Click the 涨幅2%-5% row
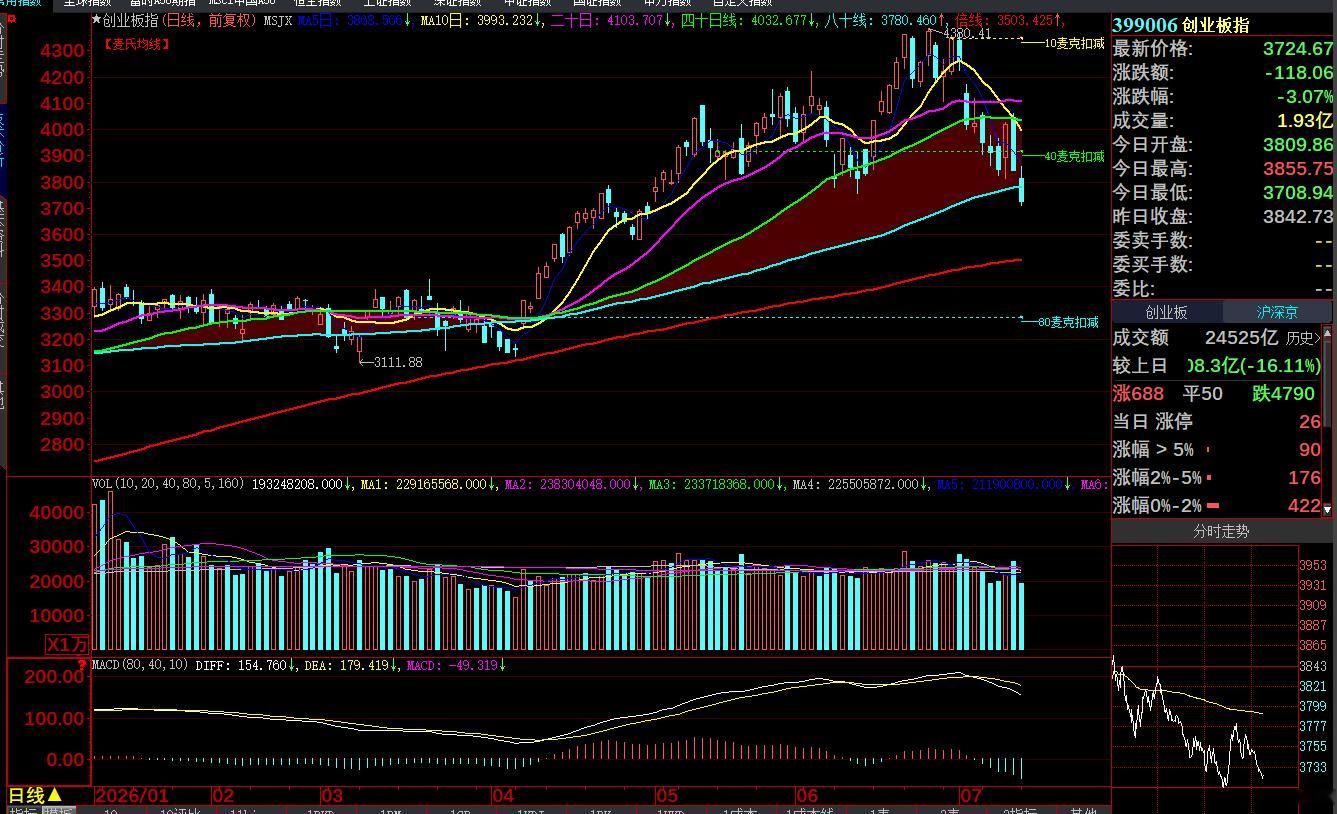 (x=1217, y=478)
